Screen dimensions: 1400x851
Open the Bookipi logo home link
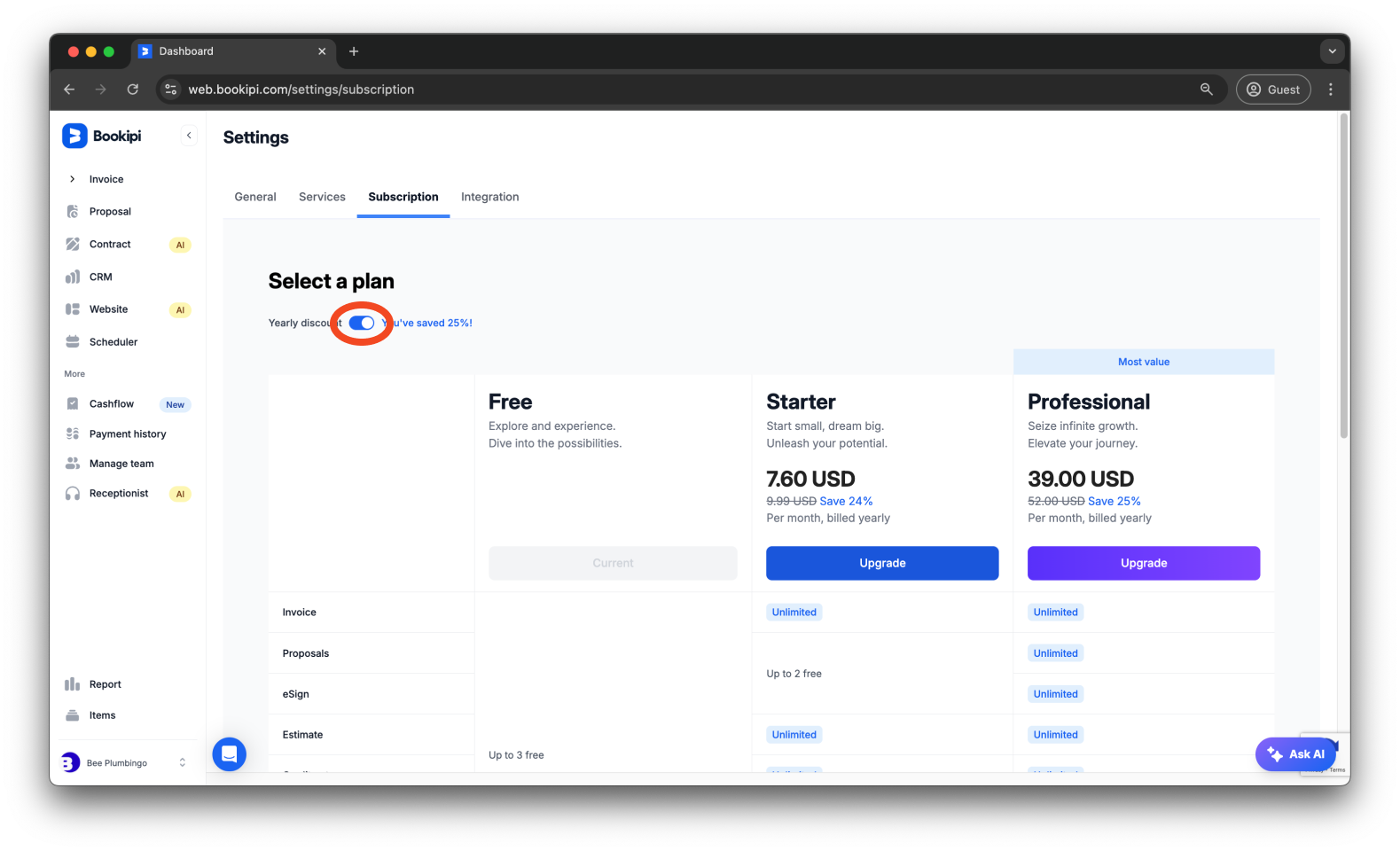[x=102, y=136]
